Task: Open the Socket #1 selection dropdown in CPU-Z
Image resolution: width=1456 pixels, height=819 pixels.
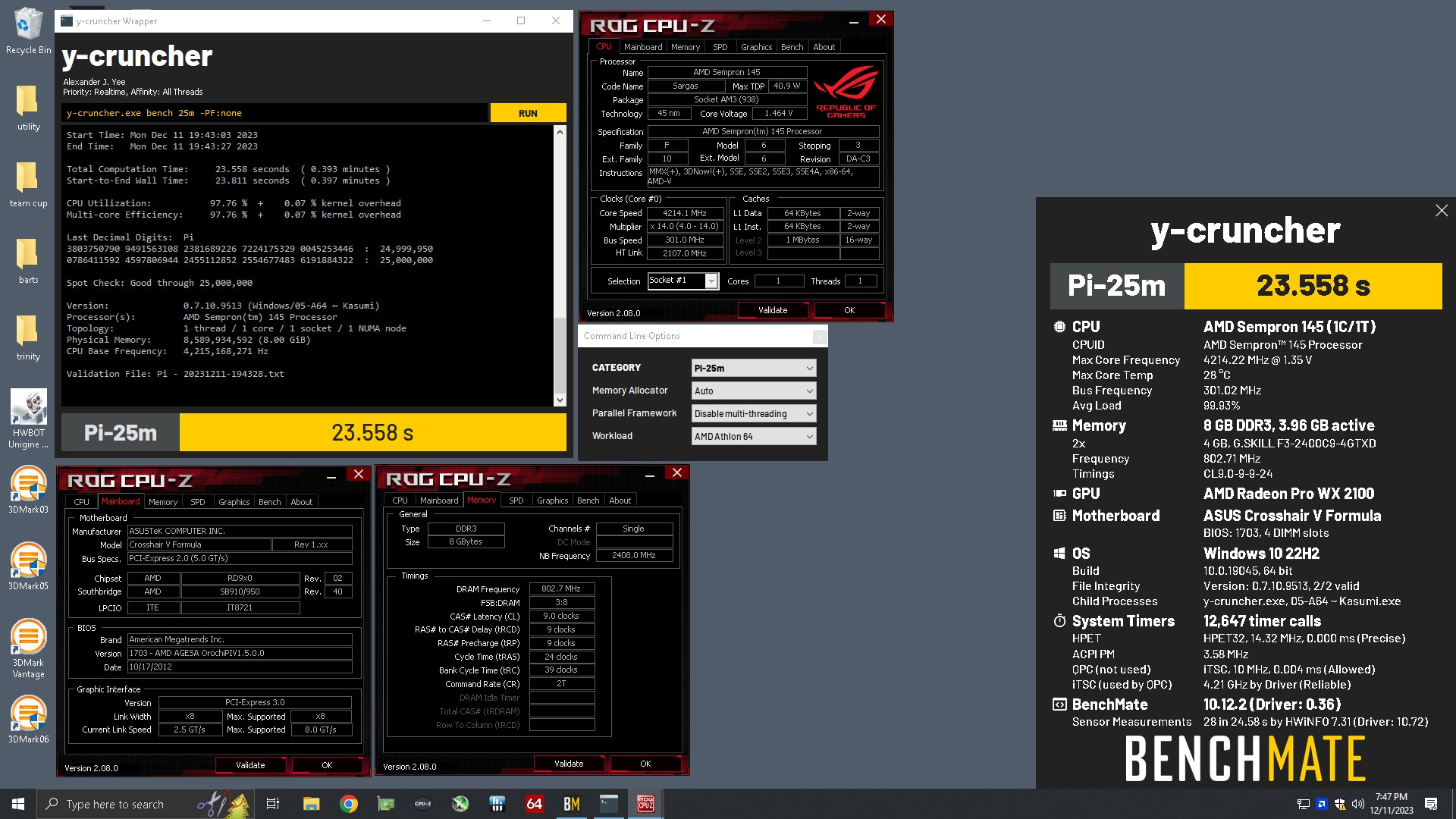Action: pyautogui.click(x=682, y=281)
